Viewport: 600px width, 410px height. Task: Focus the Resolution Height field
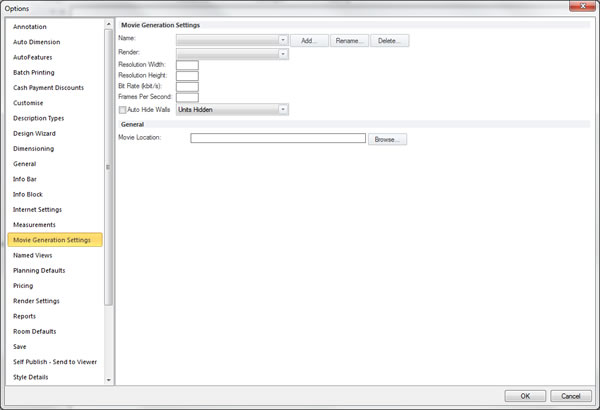tap(187, 76)
